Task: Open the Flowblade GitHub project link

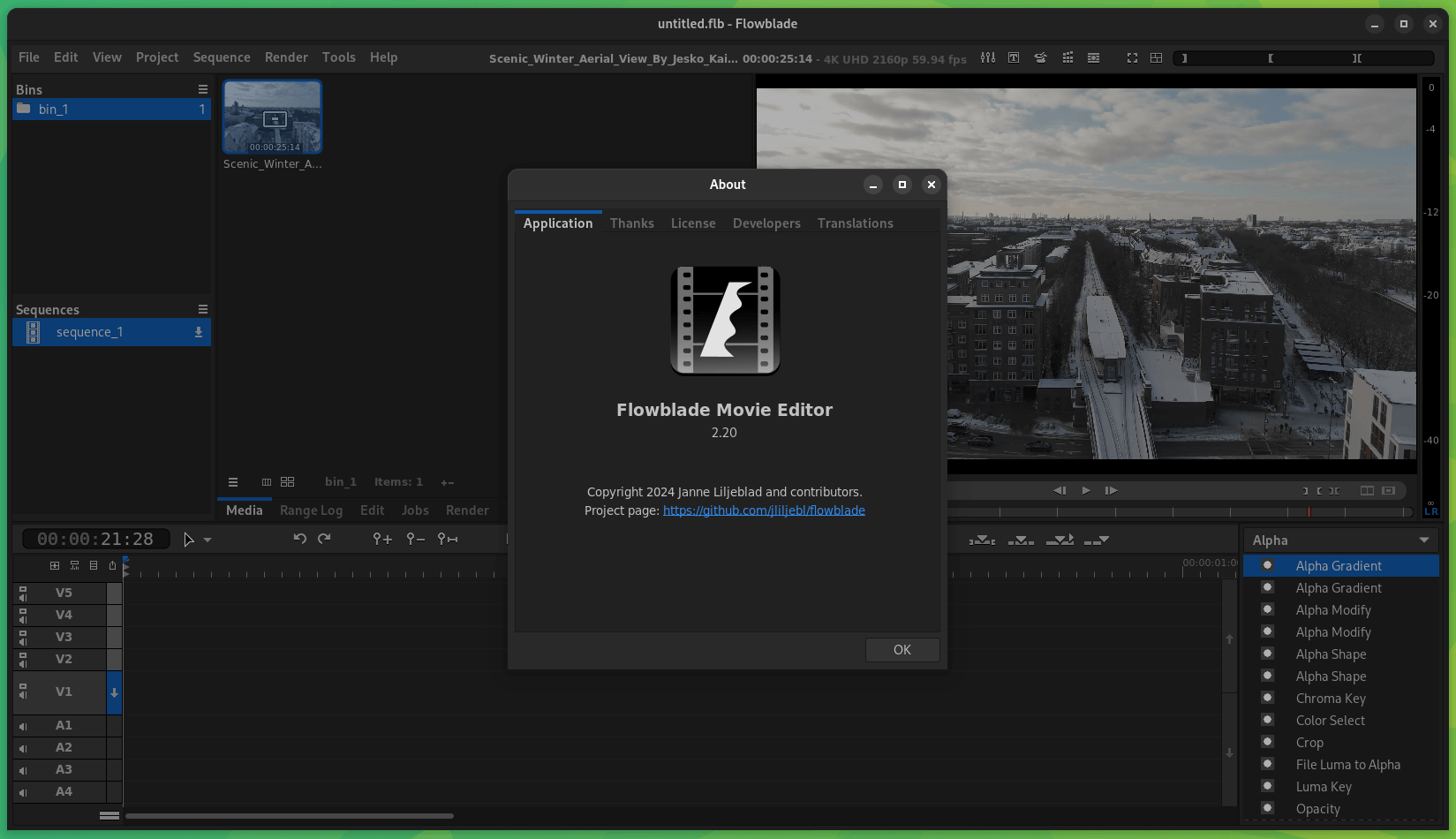Action: click(x=763, y=510)
